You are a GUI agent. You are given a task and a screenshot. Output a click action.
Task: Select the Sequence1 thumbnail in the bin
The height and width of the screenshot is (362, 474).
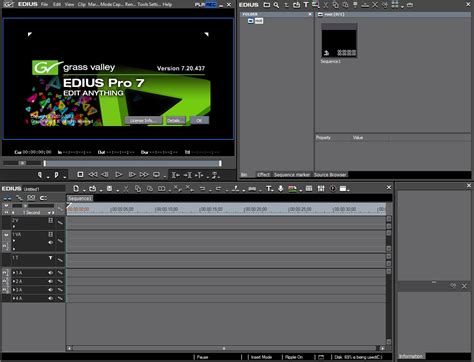[x=339, y=41]
